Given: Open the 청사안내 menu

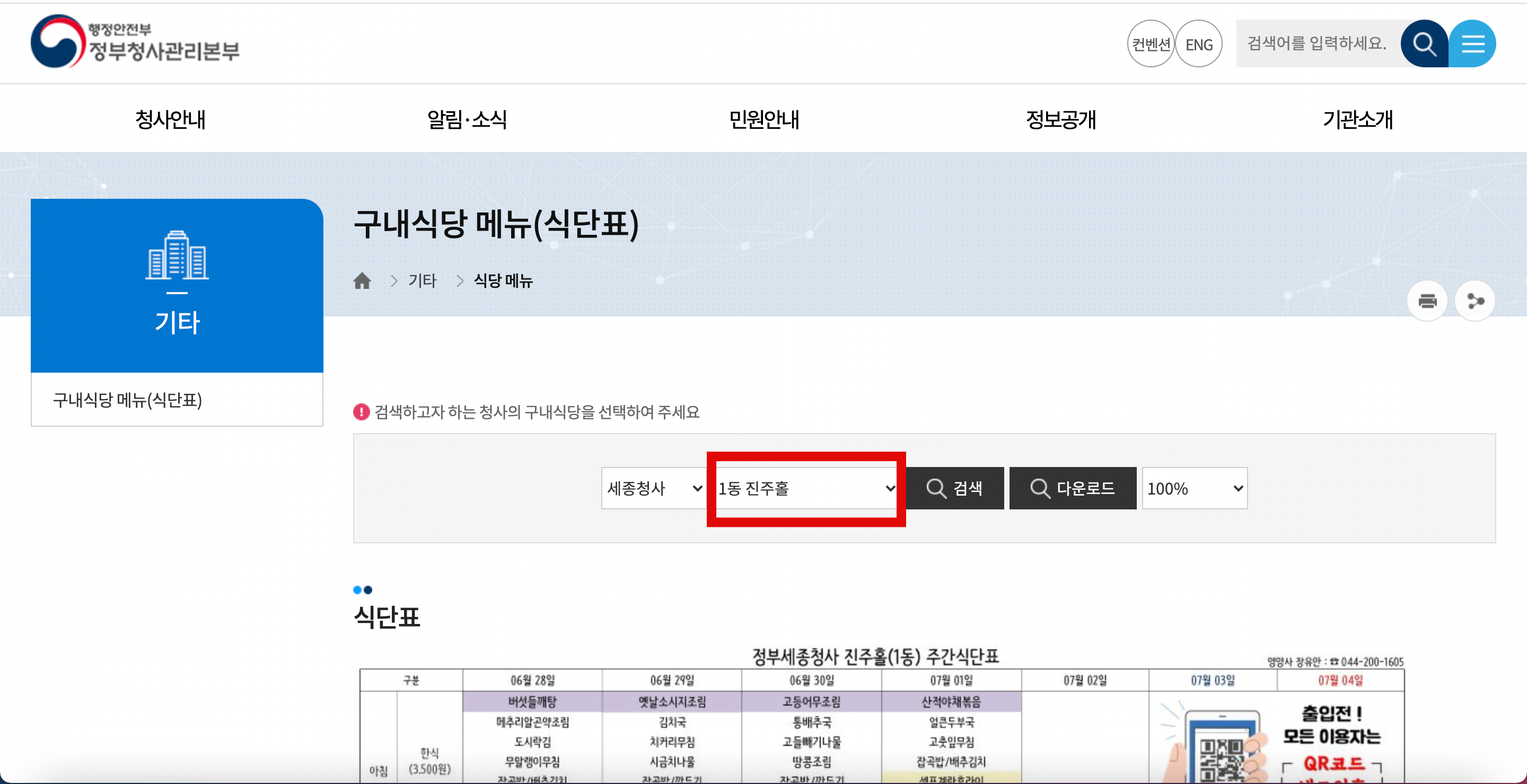Looking at the screenshot, I should pyautogui.click(x=170, y=120).
